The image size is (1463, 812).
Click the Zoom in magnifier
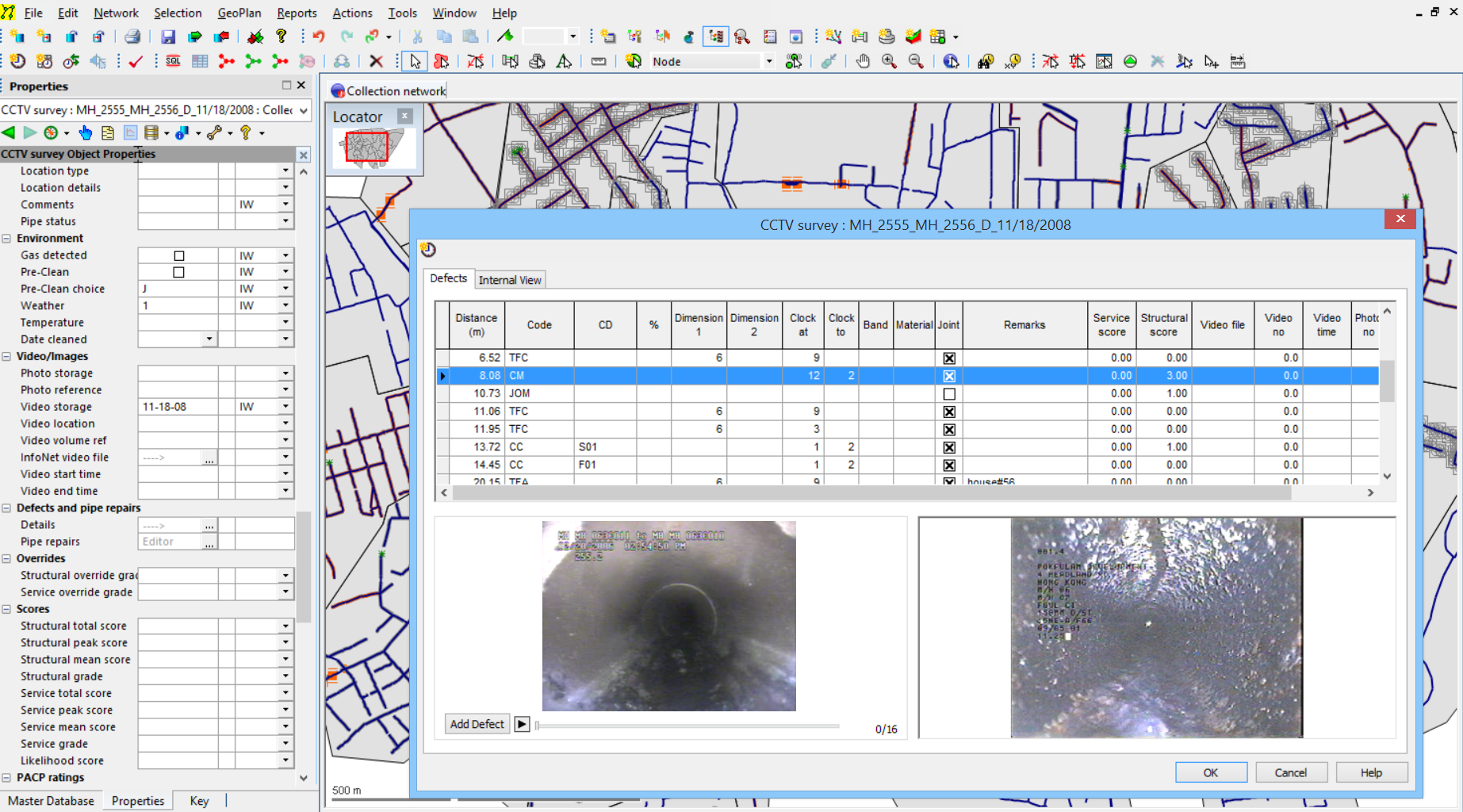point(889,61)
